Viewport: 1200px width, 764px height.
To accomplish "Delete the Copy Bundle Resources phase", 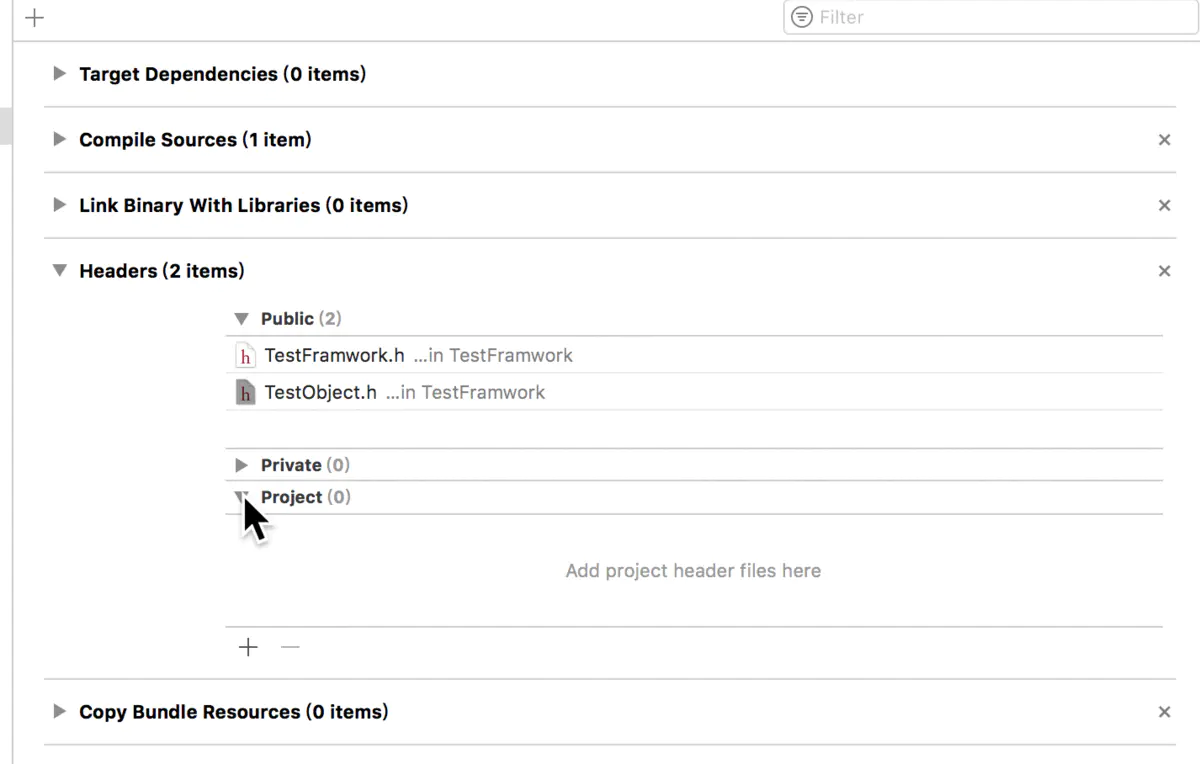I will click(x=1164, y=712).
